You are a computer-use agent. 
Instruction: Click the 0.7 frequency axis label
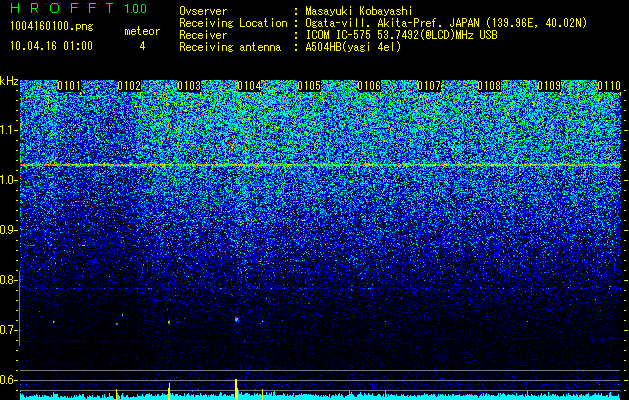8,330
